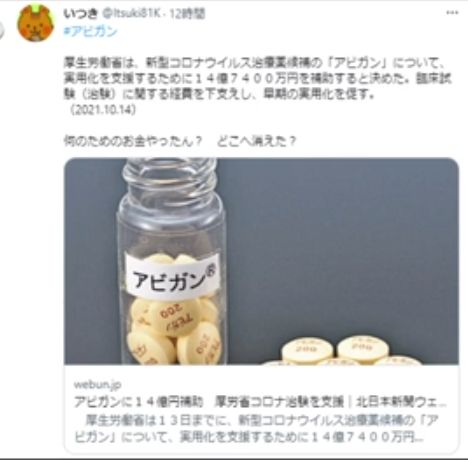
Task: Click the tweet body about 厚生労働省
Action: (x=257, y=79)
